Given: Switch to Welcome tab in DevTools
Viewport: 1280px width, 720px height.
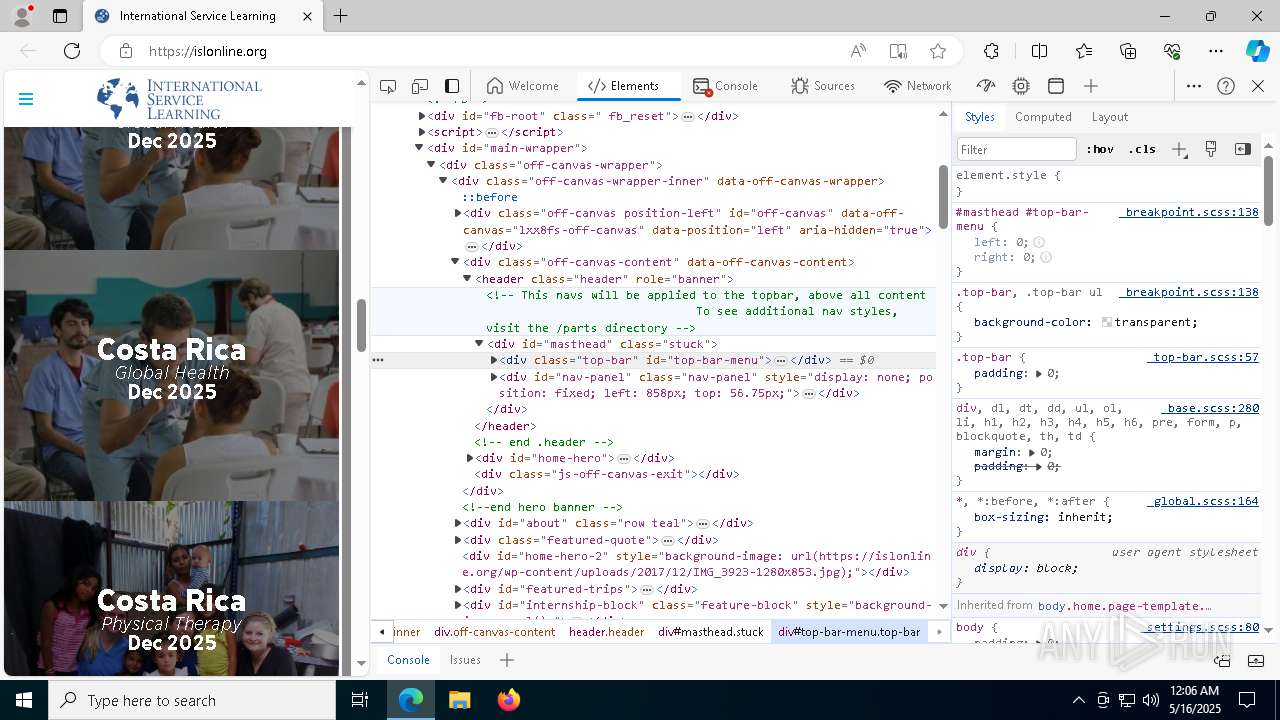Looking at the screenshot, I should pos(522,86).
